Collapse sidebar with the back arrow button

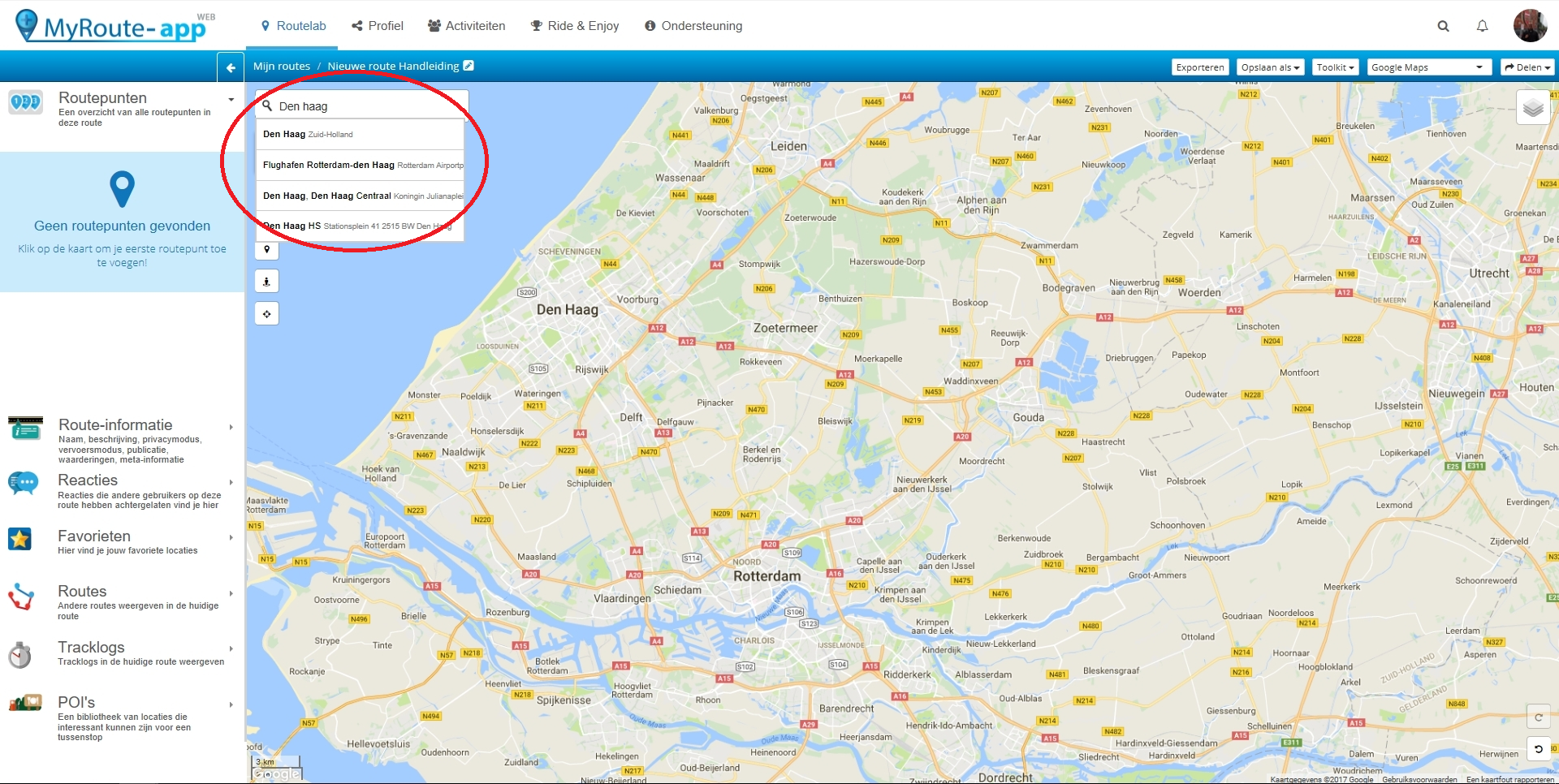click(x=231, y=67)
